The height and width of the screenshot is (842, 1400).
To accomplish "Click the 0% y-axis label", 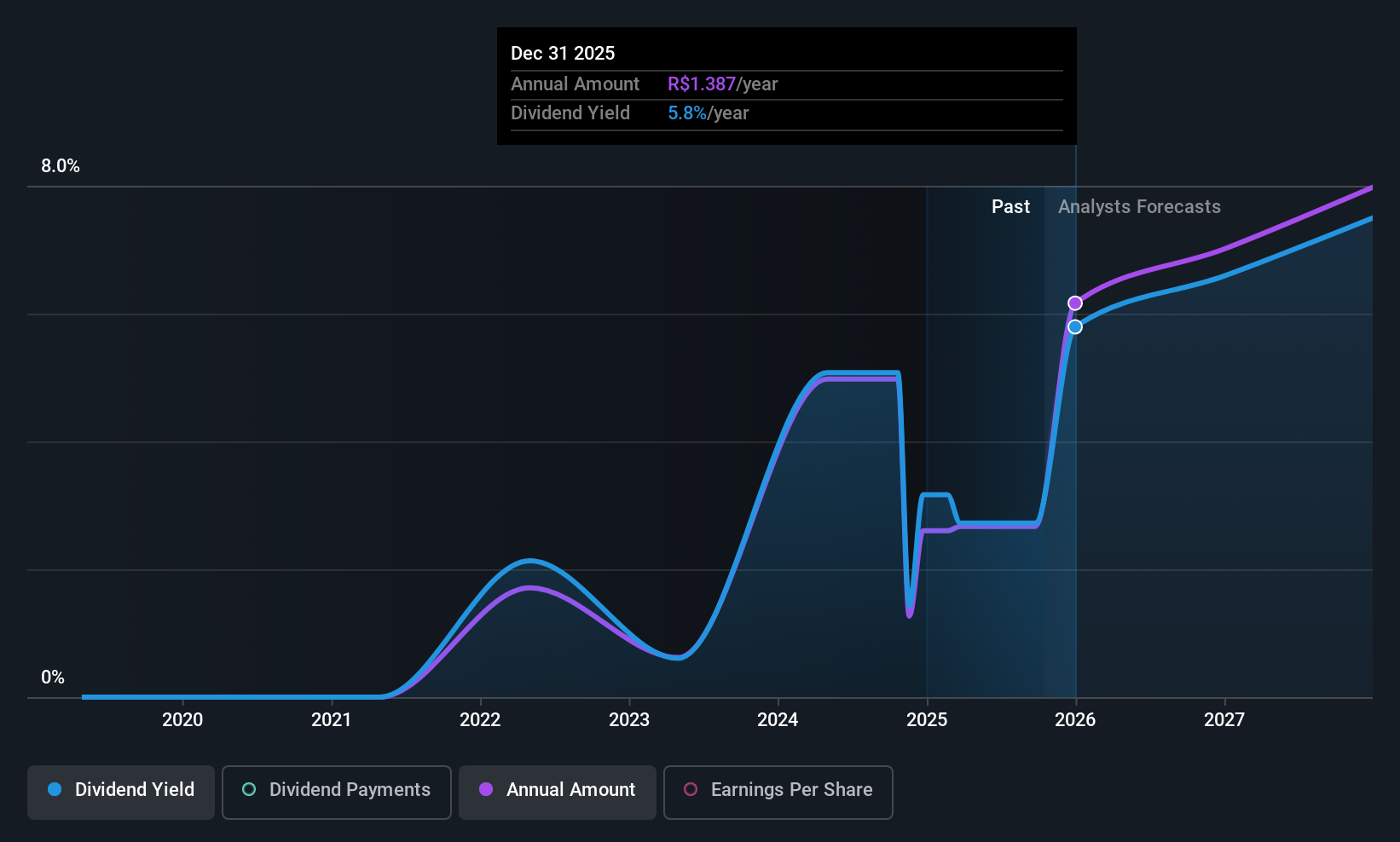I will [53, 678].
